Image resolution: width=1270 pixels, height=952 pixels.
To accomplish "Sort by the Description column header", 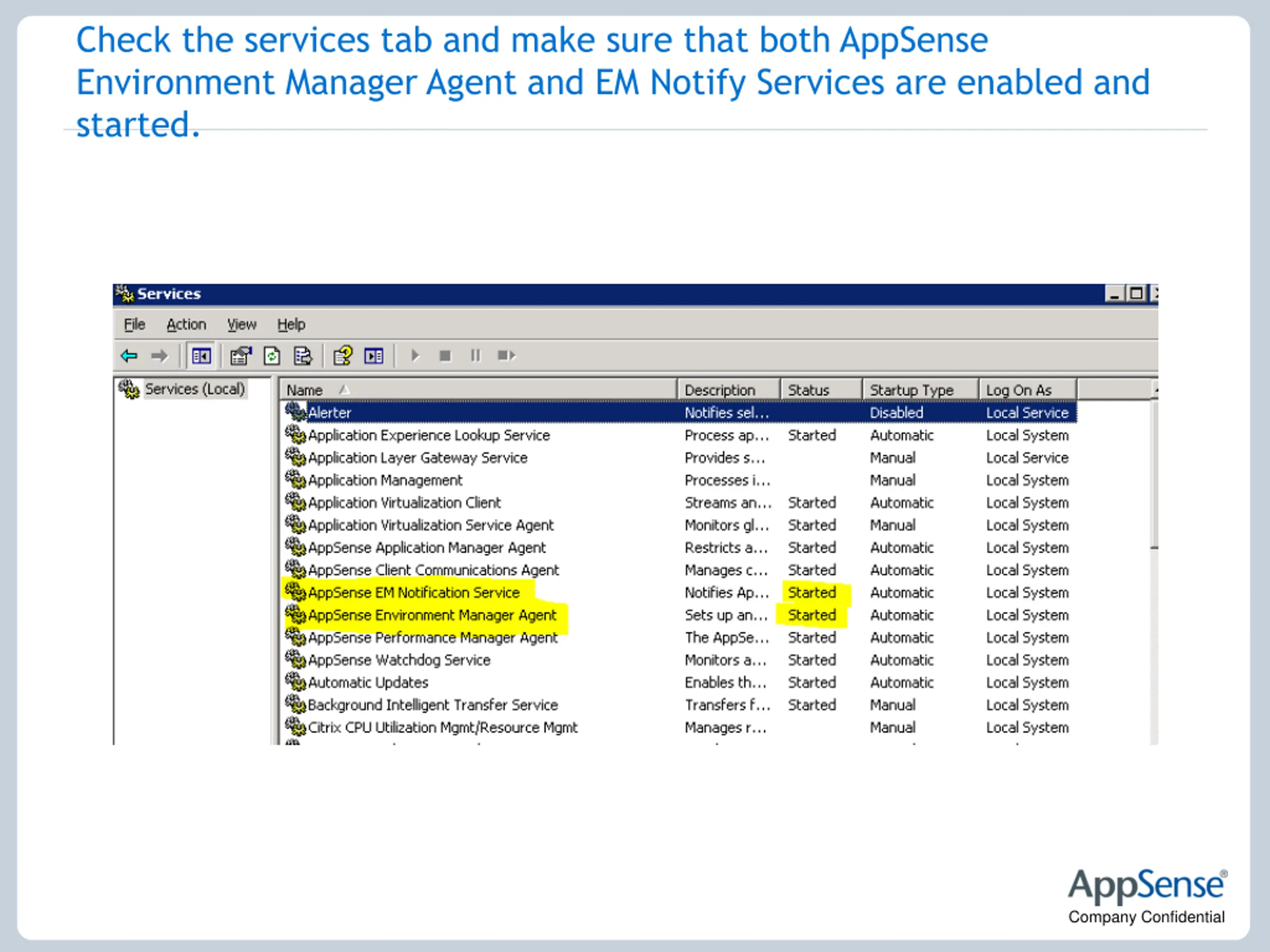I will 729,390.
